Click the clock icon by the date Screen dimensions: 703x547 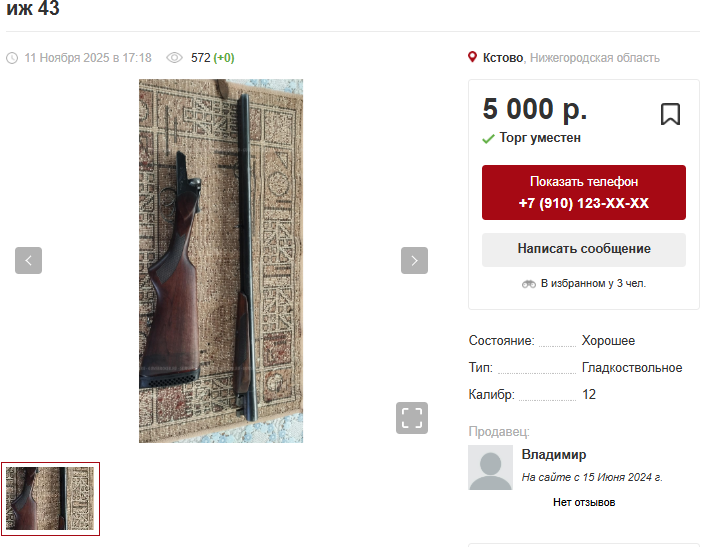pos(12,58)
